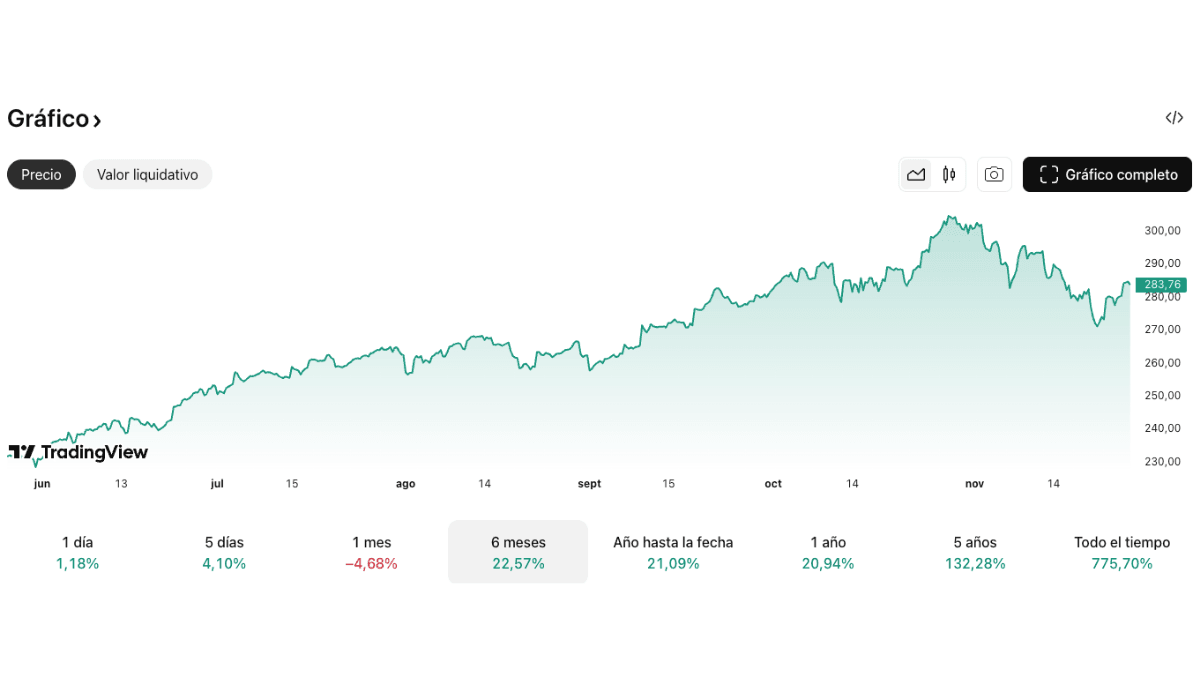Screen dimensions: 1200x675
Task: Keep the 6 meses range selected
Action: pyautogui.click(x=517, y=552)
